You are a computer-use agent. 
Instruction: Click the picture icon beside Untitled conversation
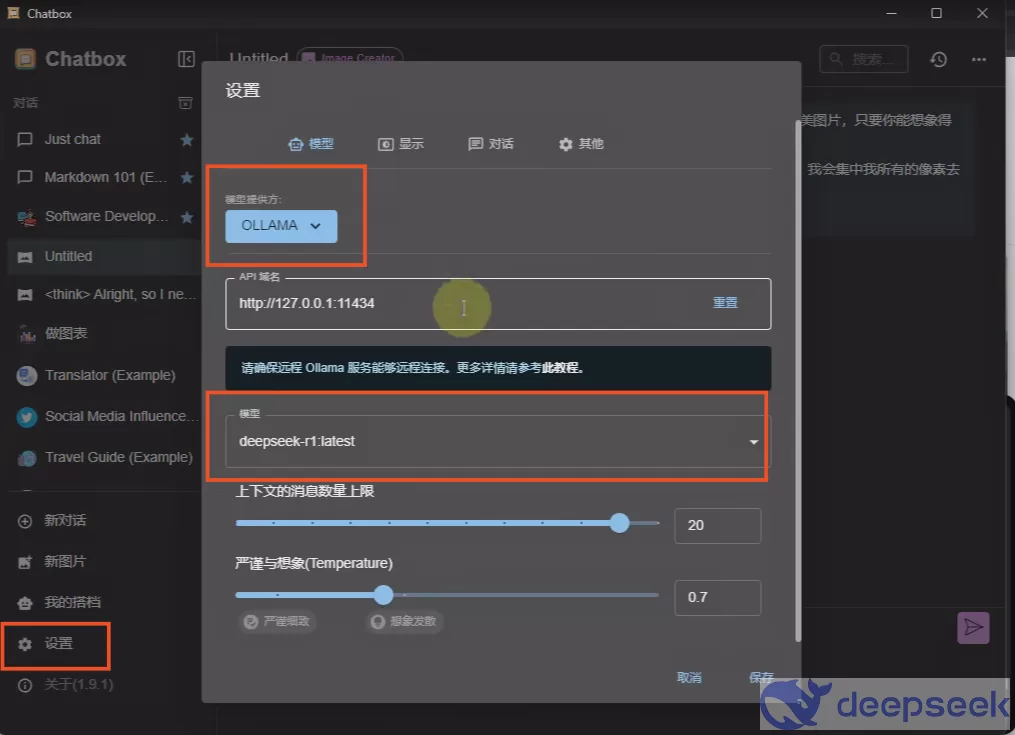[25, 258]
